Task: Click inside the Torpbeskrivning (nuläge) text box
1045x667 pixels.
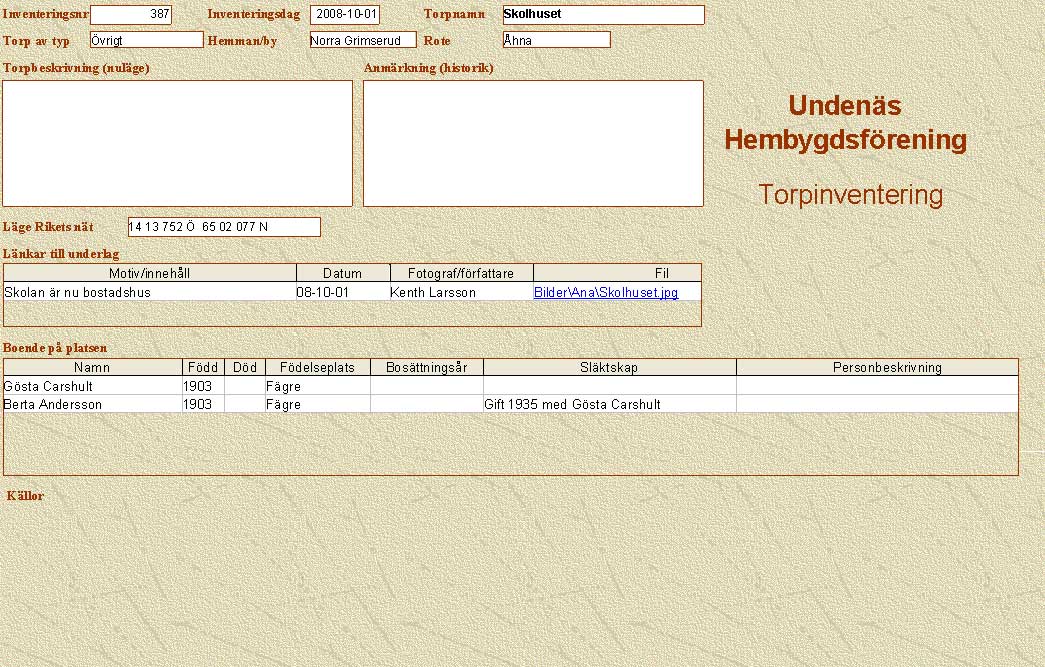Action: tap(178, 143)
